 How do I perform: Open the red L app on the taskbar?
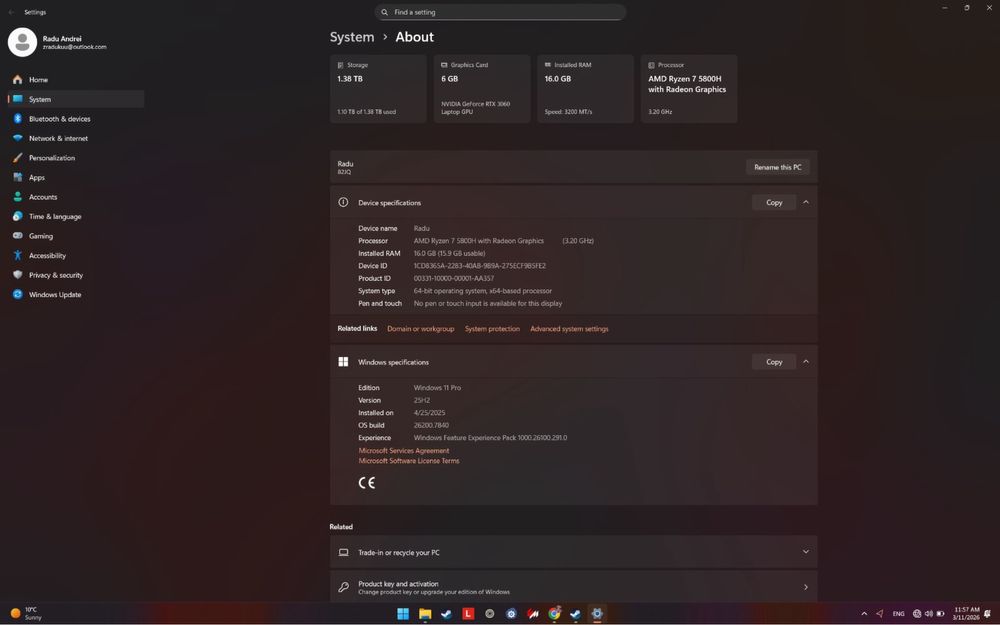(x=468, y=614)
